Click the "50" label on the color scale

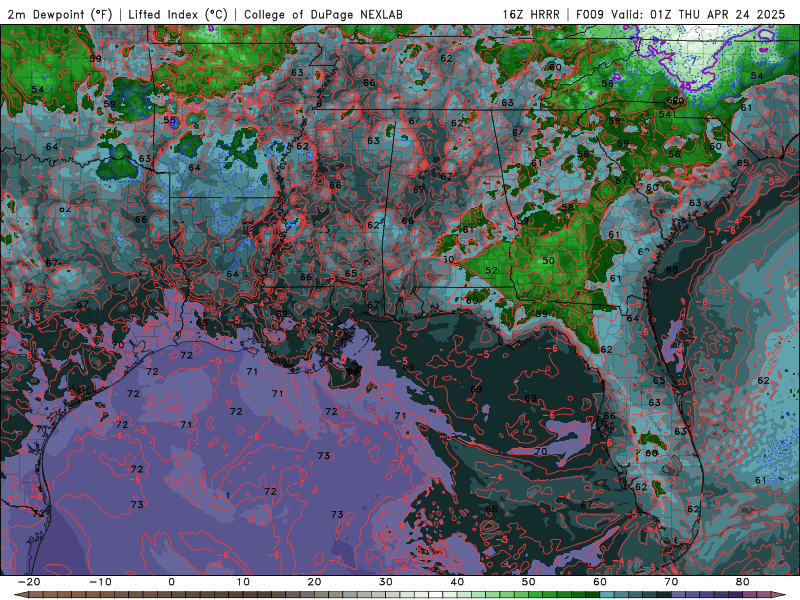tap(529, 582)
